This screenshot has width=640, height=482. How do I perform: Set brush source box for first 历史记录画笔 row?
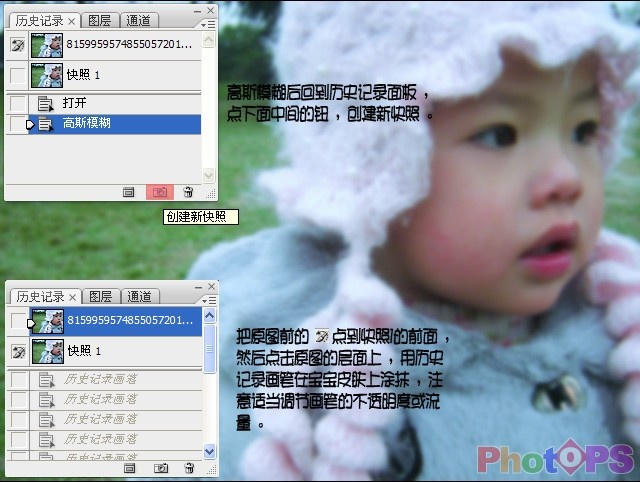click(18, 379)
